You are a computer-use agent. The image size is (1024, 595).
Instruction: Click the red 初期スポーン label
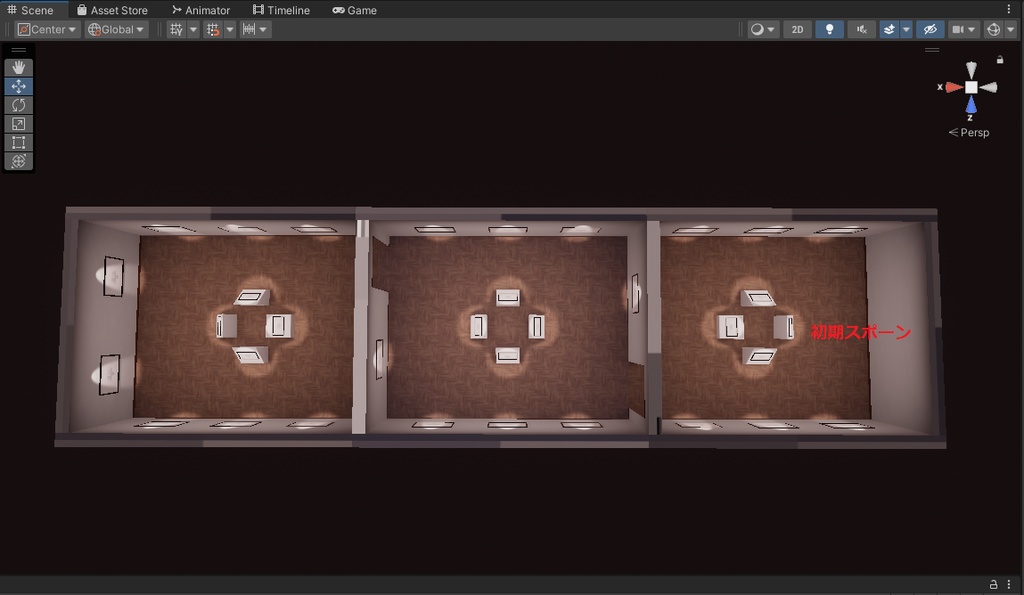click(x=861, y=332)
